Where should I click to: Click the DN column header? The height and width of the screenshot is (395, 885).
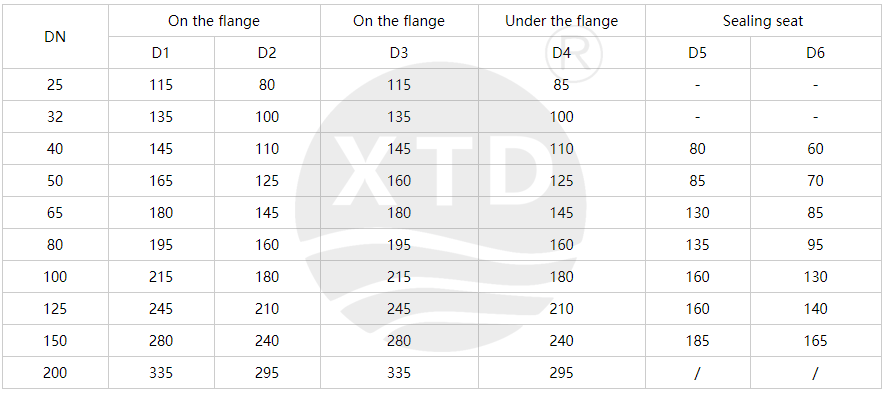(55, 37)
